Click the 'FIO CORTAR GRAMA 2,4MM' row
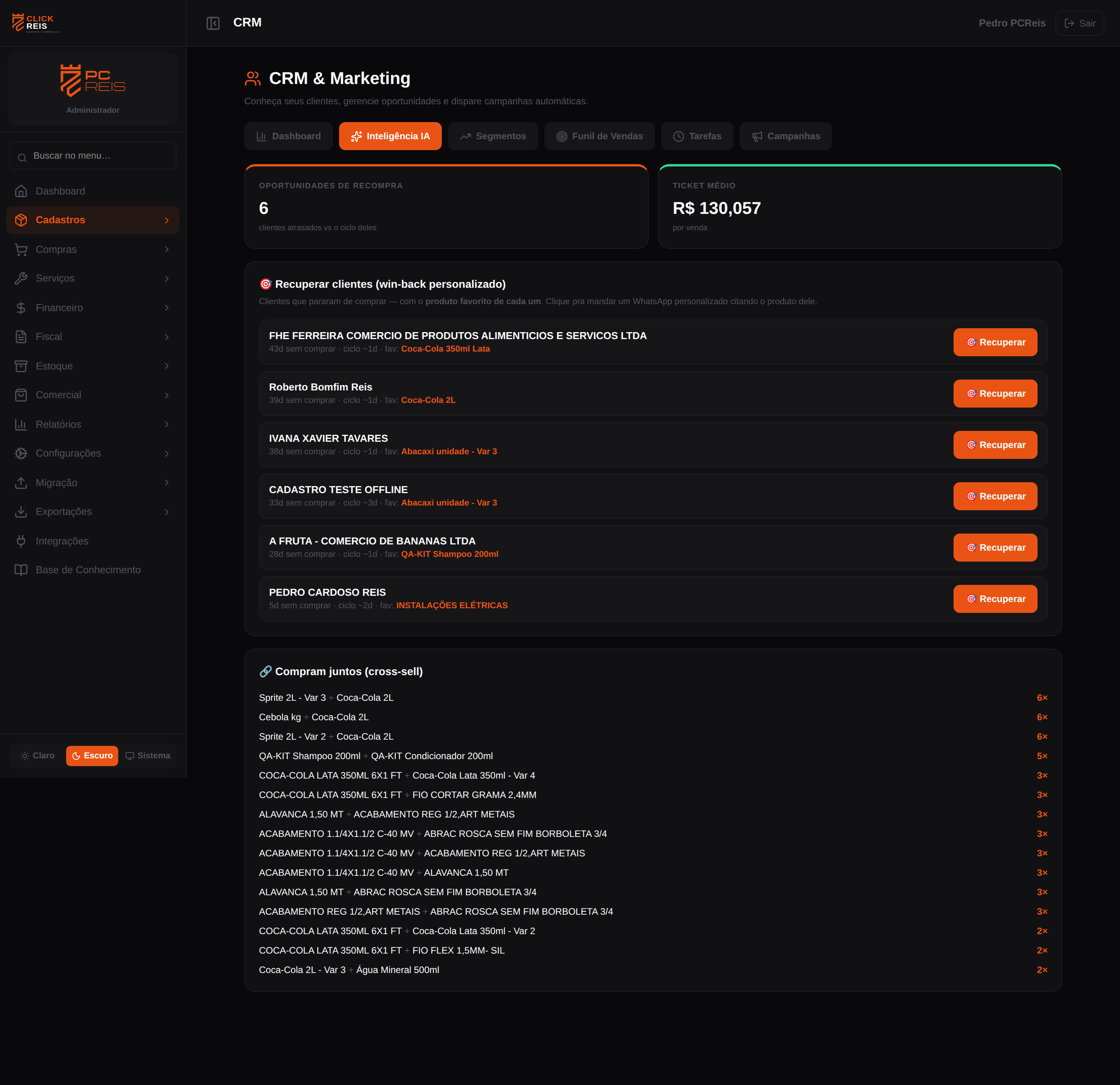Screen dimensions: 1120x1085 [x=653, y=795]
